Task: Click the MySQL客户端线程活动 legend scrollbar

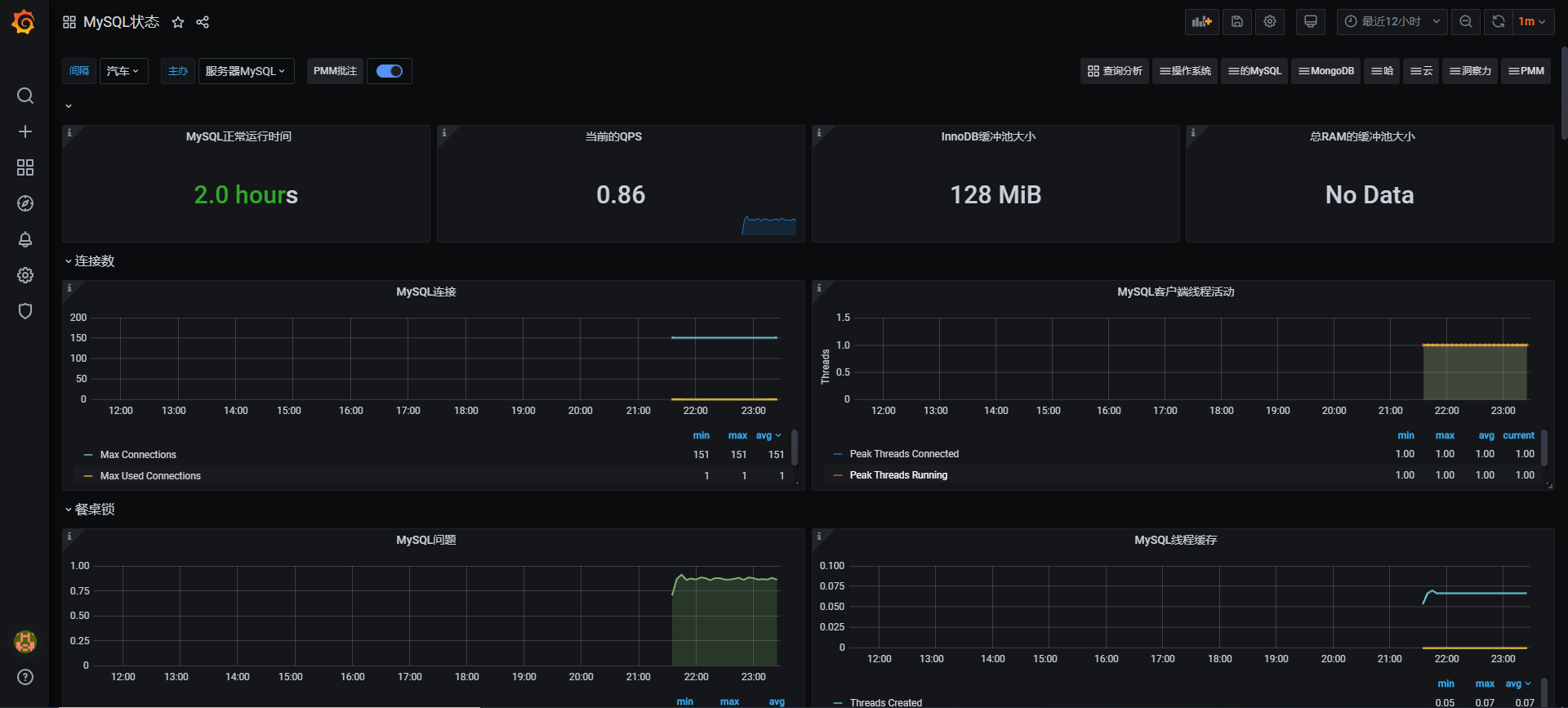Action: [x=1543, y=448]
